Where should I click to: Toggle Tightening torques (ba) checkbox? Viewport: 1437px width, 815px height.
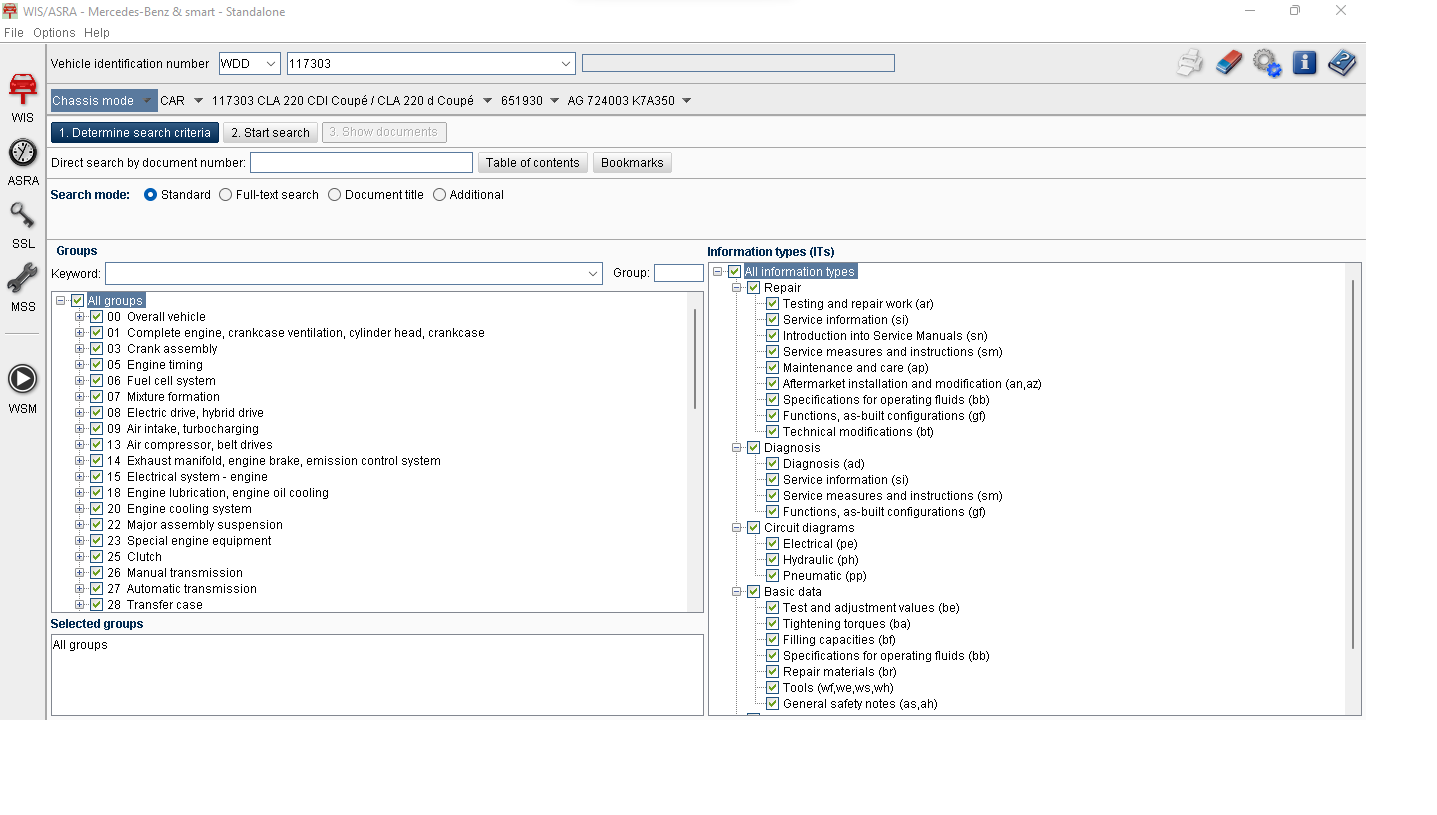[772, 624]
